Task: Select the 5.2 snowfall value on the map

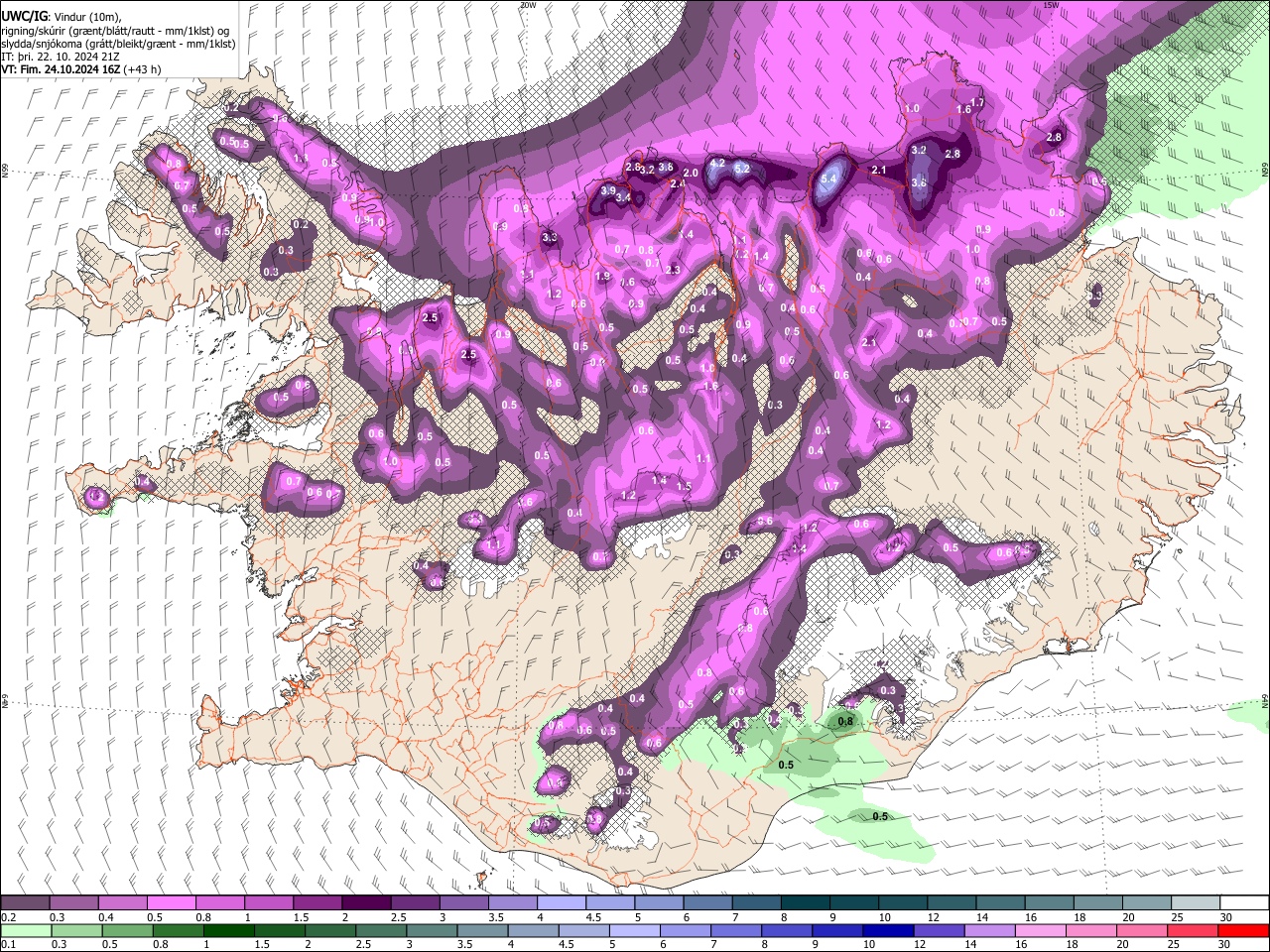Action: (741, 170)
